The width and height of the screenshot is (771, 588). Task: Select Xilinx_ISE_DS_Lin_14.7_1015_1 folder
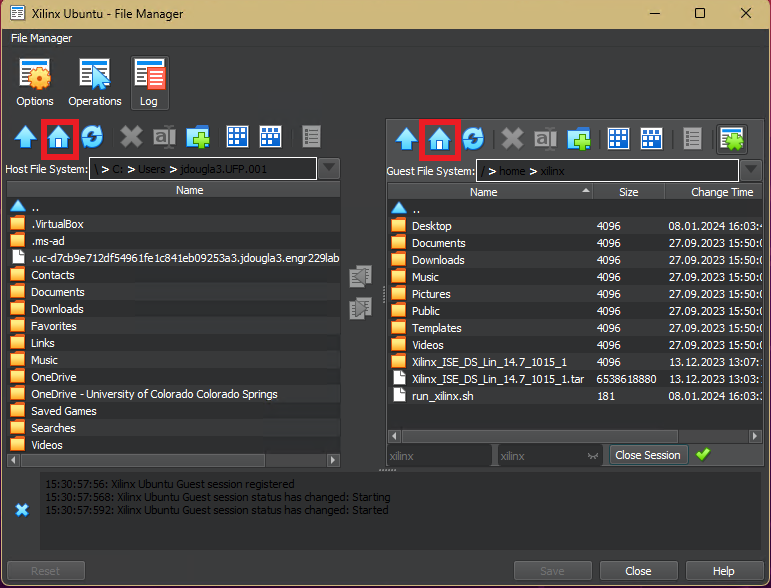575,362
